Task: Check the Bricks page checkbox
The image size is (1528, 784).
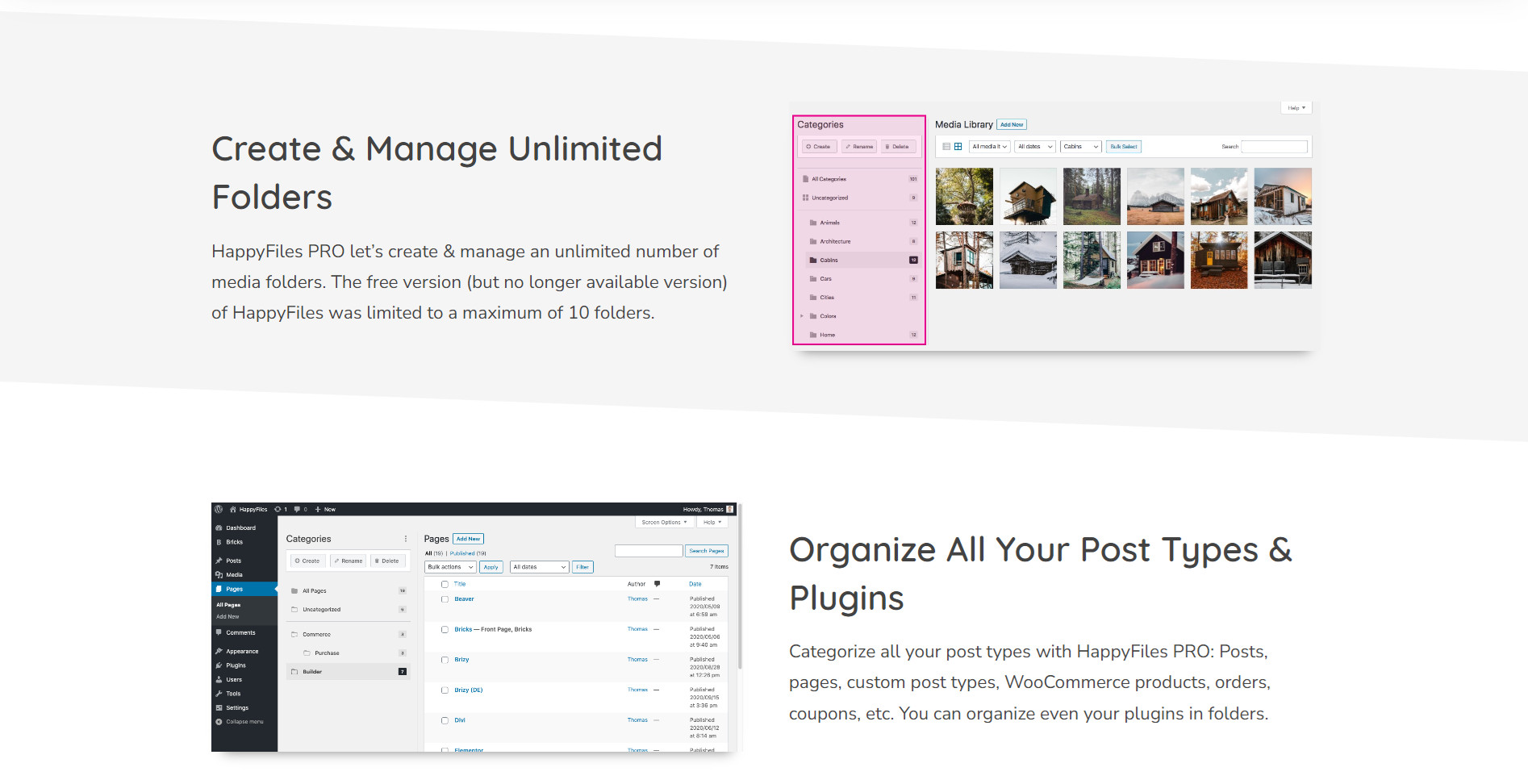Action: coord(445,629)
